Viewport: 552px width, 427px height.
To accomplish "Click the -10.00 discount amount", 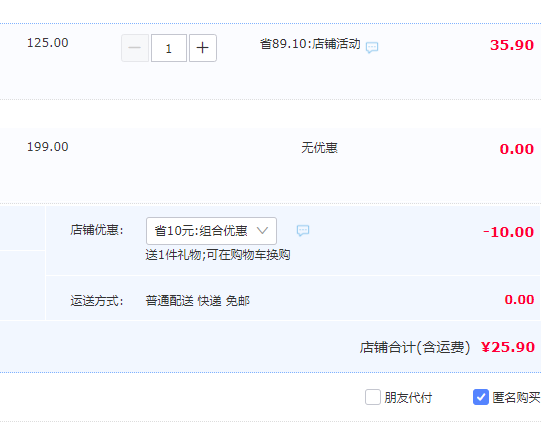I will point(509,232).
